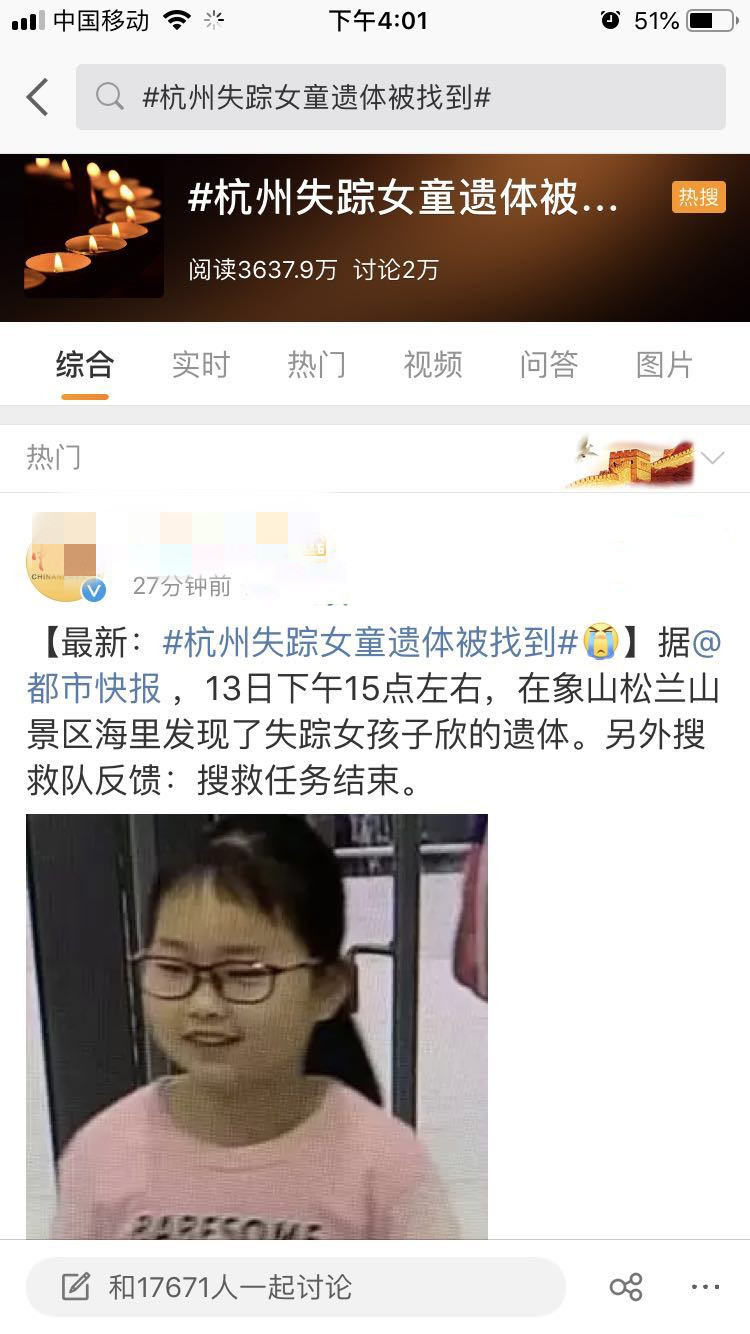Tap 和17671人一起讨论 discussion field
The width and height of the screenshot is (750, 1334).
296,1287
